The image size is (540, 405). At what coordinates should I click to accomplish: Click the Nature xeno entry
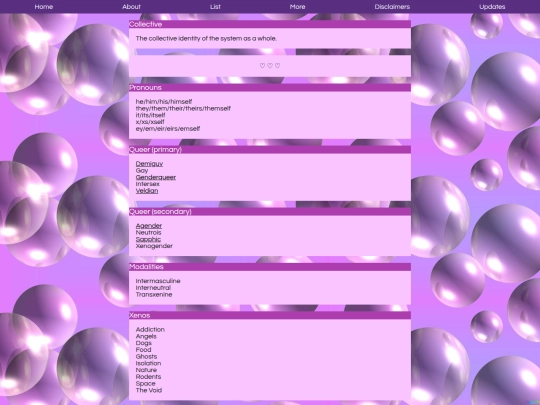(146, 370)
